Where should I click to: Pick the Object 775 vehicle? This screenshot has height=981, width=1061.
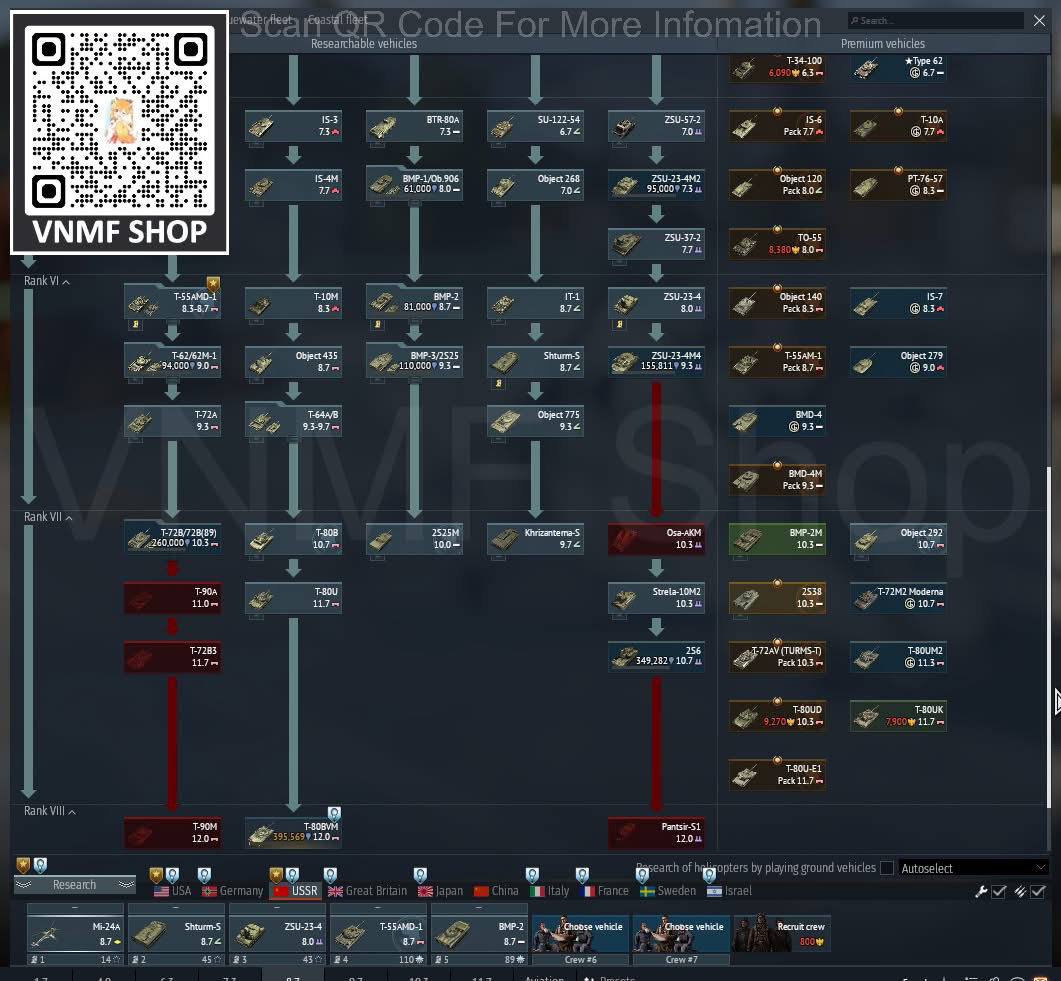coord(535,420)
